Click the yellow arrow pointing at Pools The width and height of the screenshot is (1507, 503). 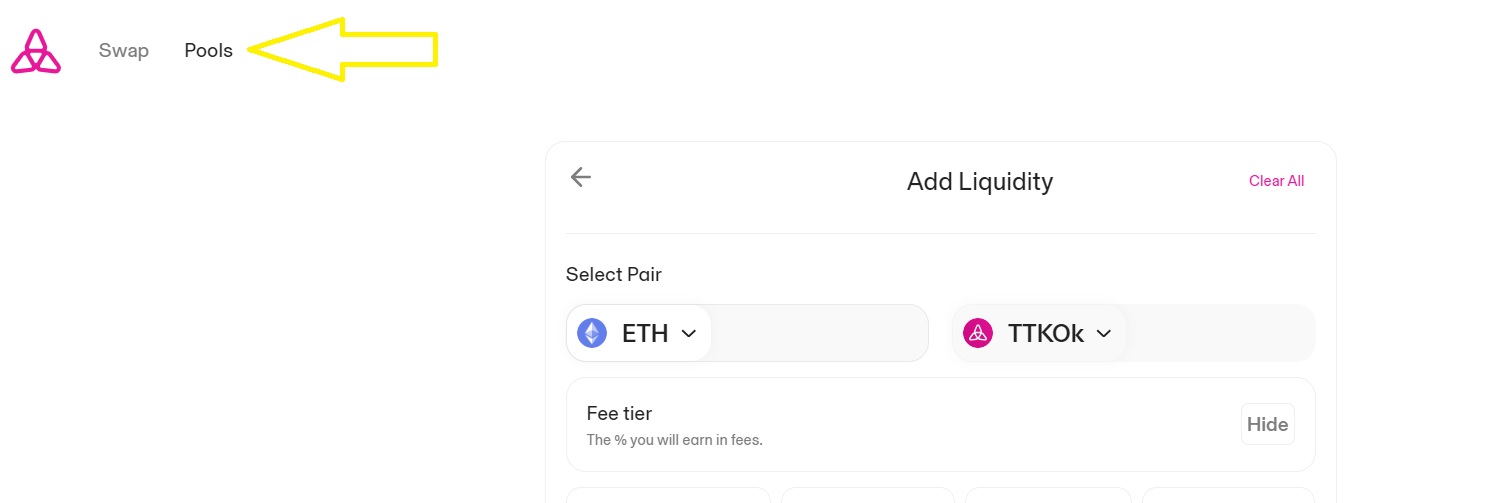point(343,50)
